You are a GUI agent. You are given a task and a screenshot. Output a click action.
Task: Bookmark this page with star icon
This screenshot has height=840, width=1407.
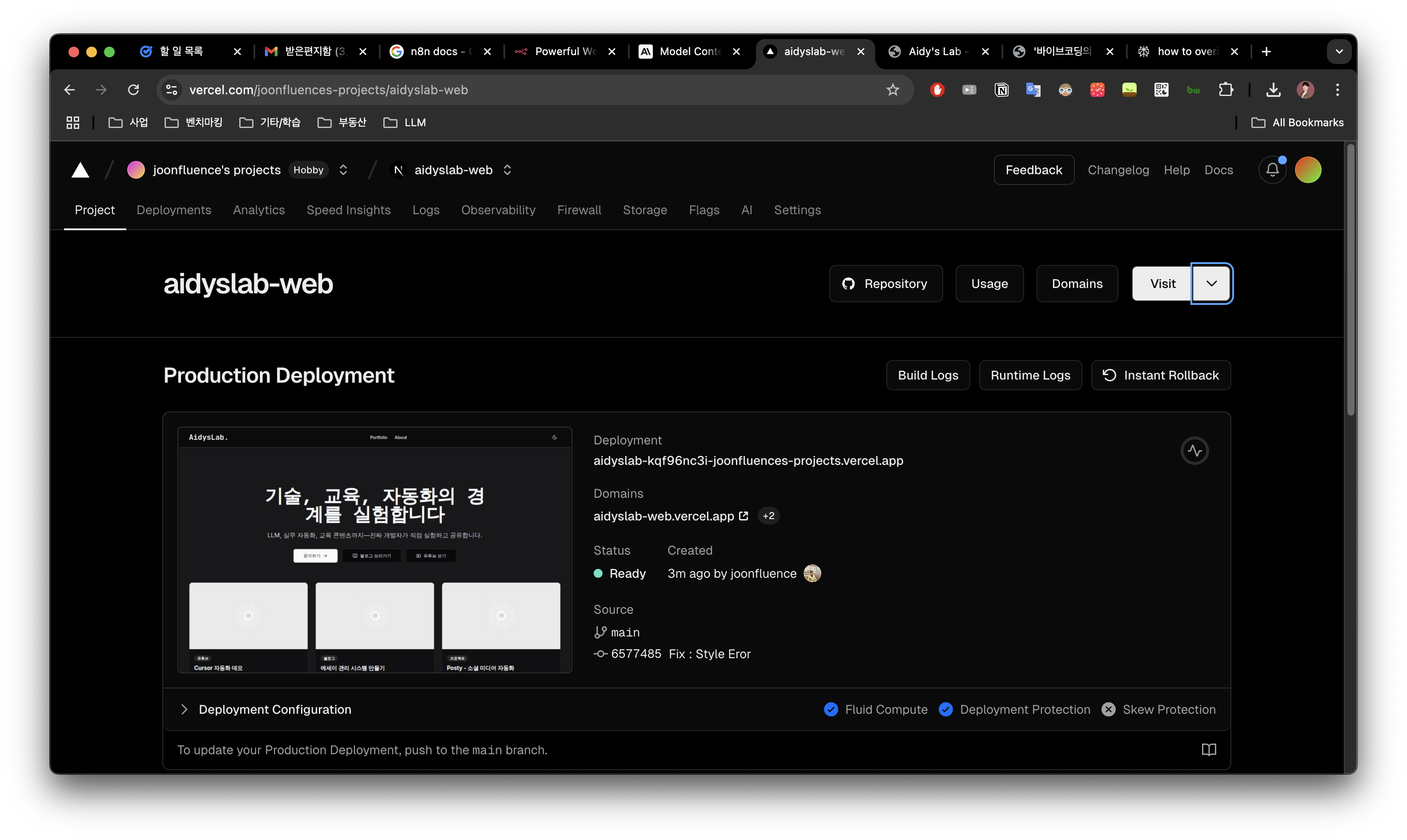[892, 89]
